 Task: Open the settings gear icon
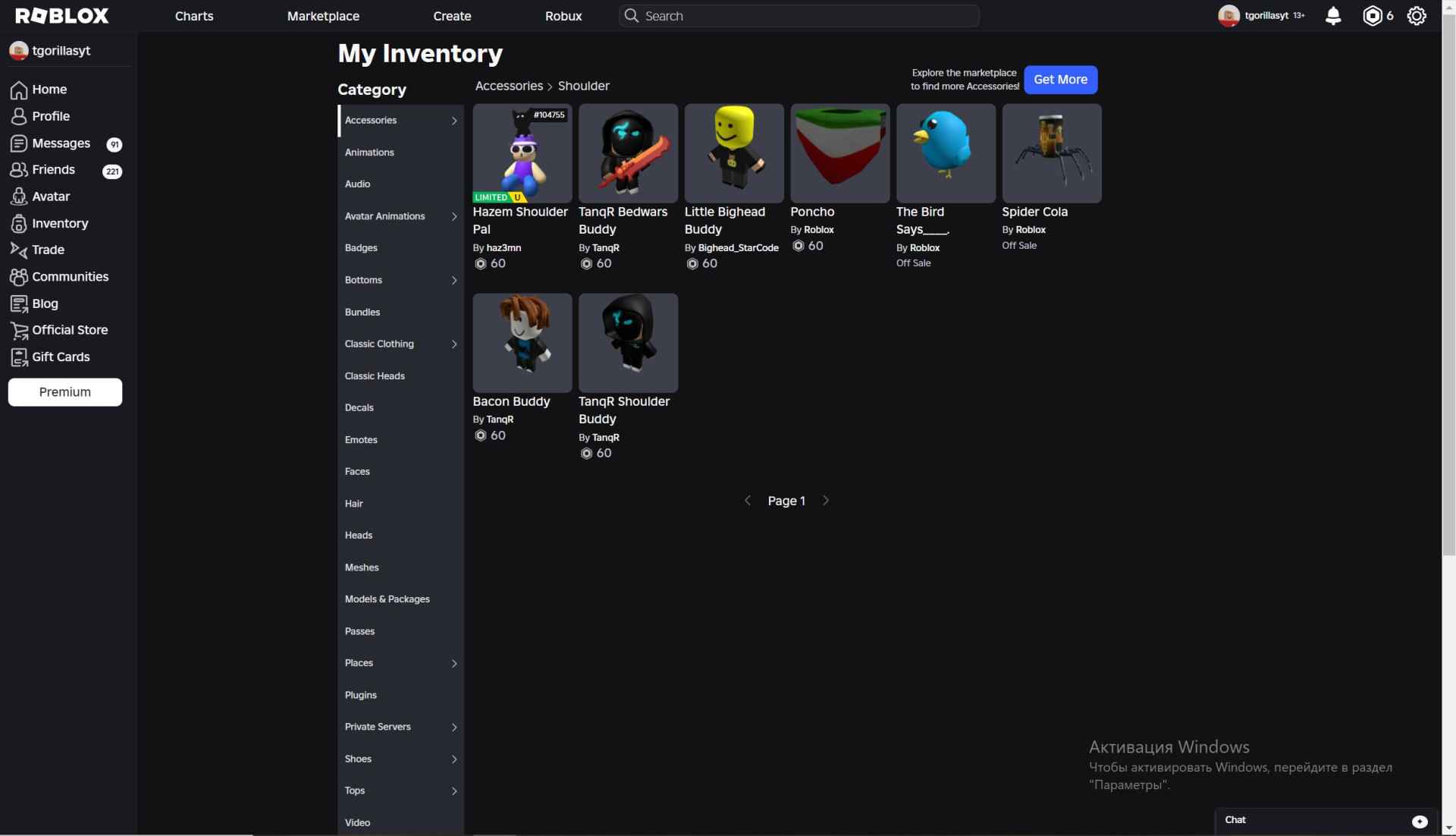(x=1416, y=16)
